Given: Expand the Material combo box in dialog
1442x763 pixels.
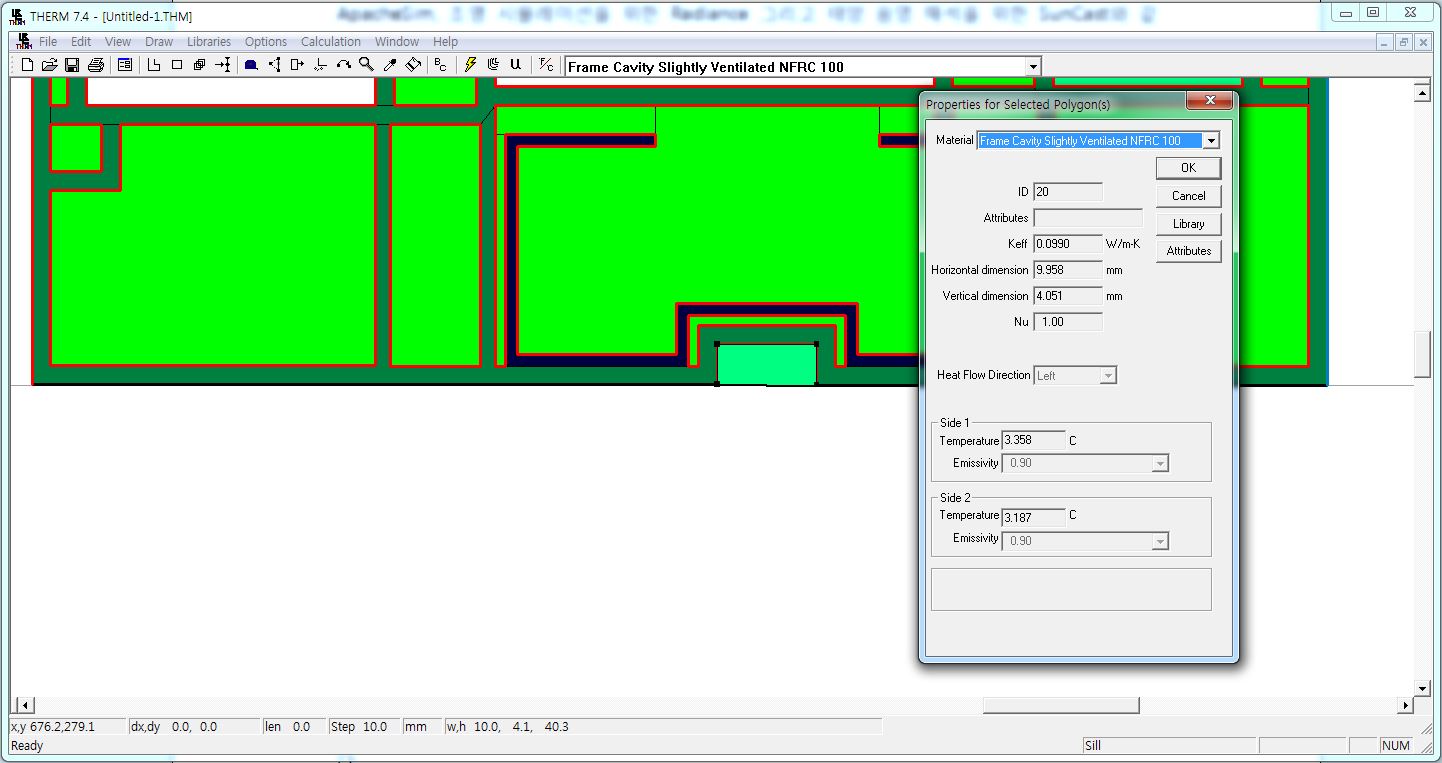Looking at the screenshot, I should 1211,141.
